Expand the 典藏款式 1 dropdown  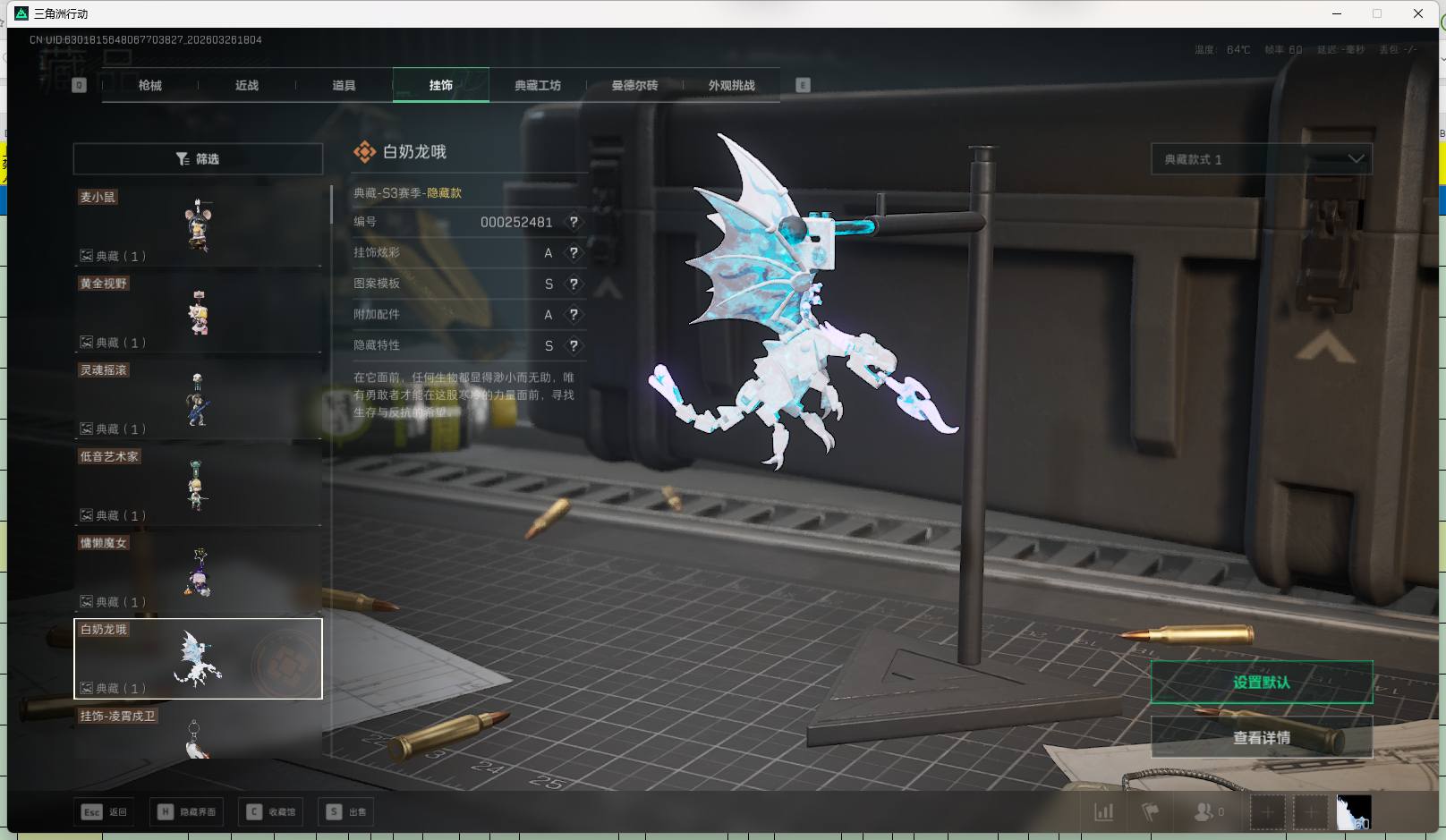(1261, 159)
